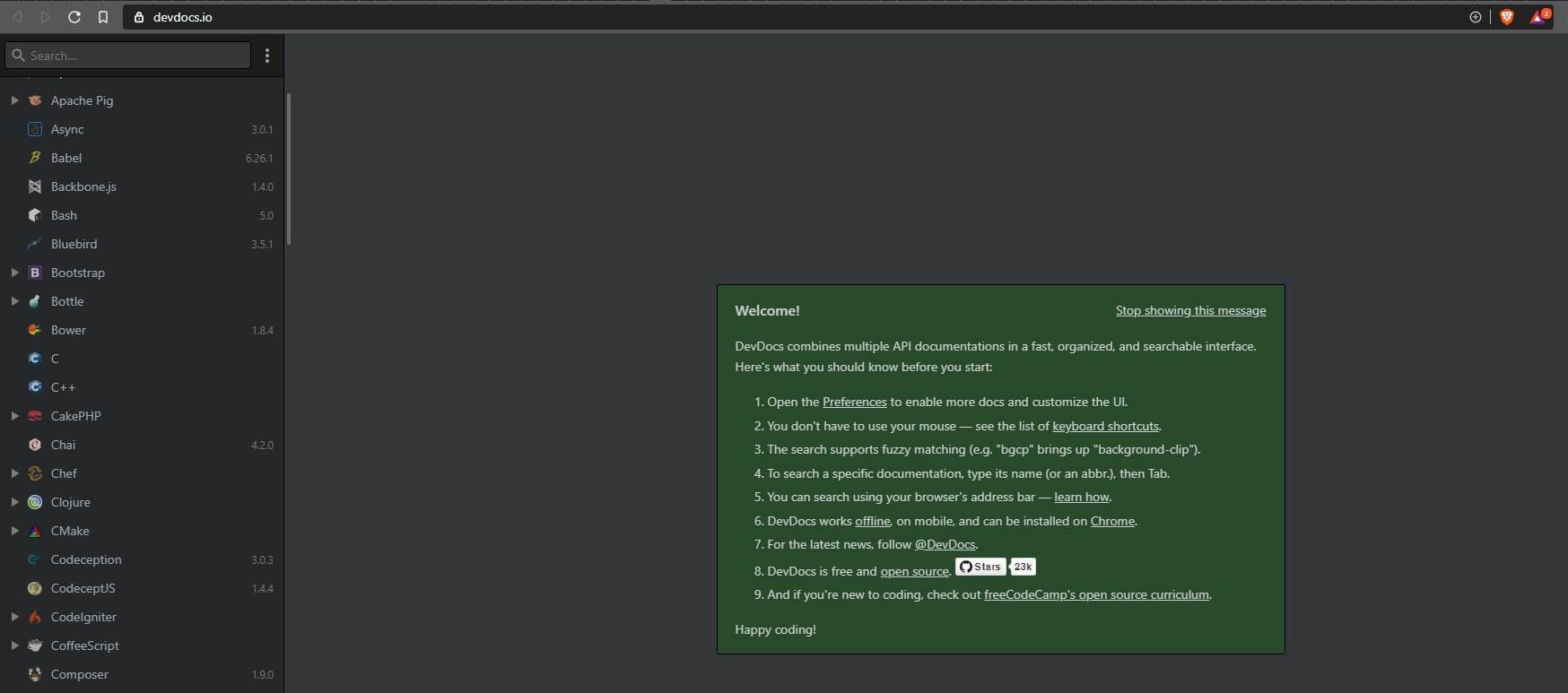This screenshot has height=693, width=1568.
Task: Expand the CakePHP versions list
Action: (x=14, y=416)
